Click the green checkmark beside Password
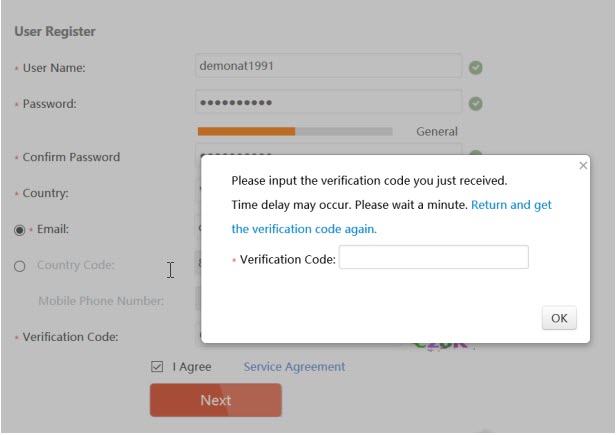The image size is (616, 435). (x=476, y=103)
